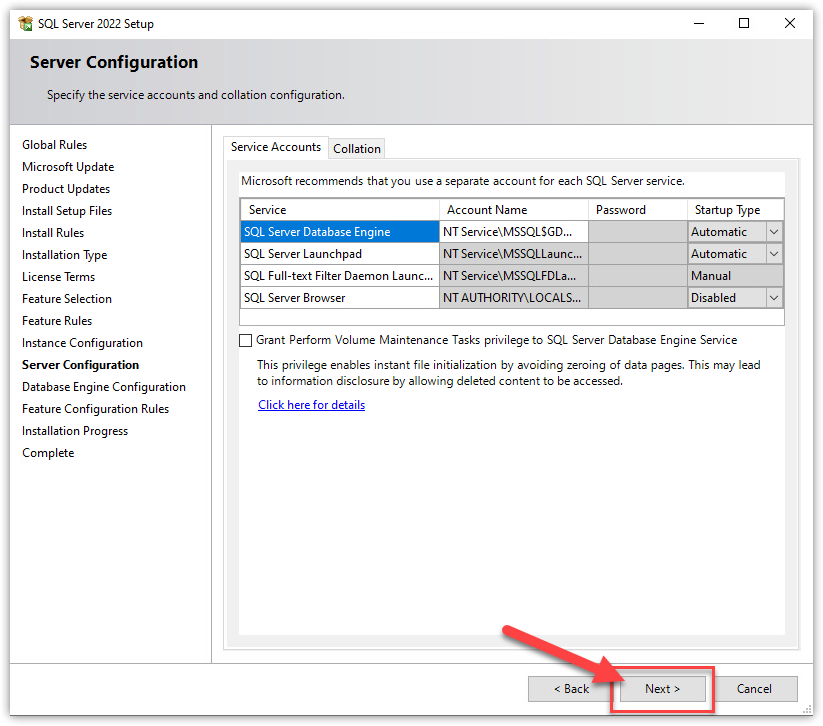Select Feature Rules step

(x=57, y=321)
